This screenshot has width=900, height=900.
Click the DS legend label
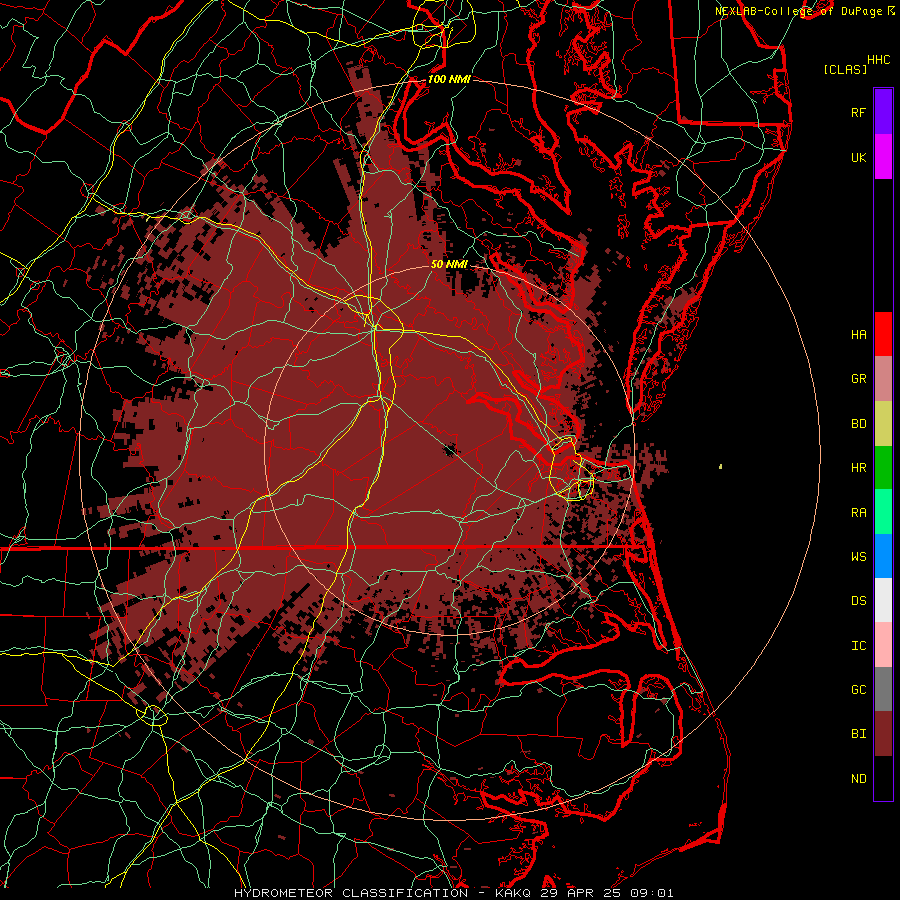(x=858, y=601)
